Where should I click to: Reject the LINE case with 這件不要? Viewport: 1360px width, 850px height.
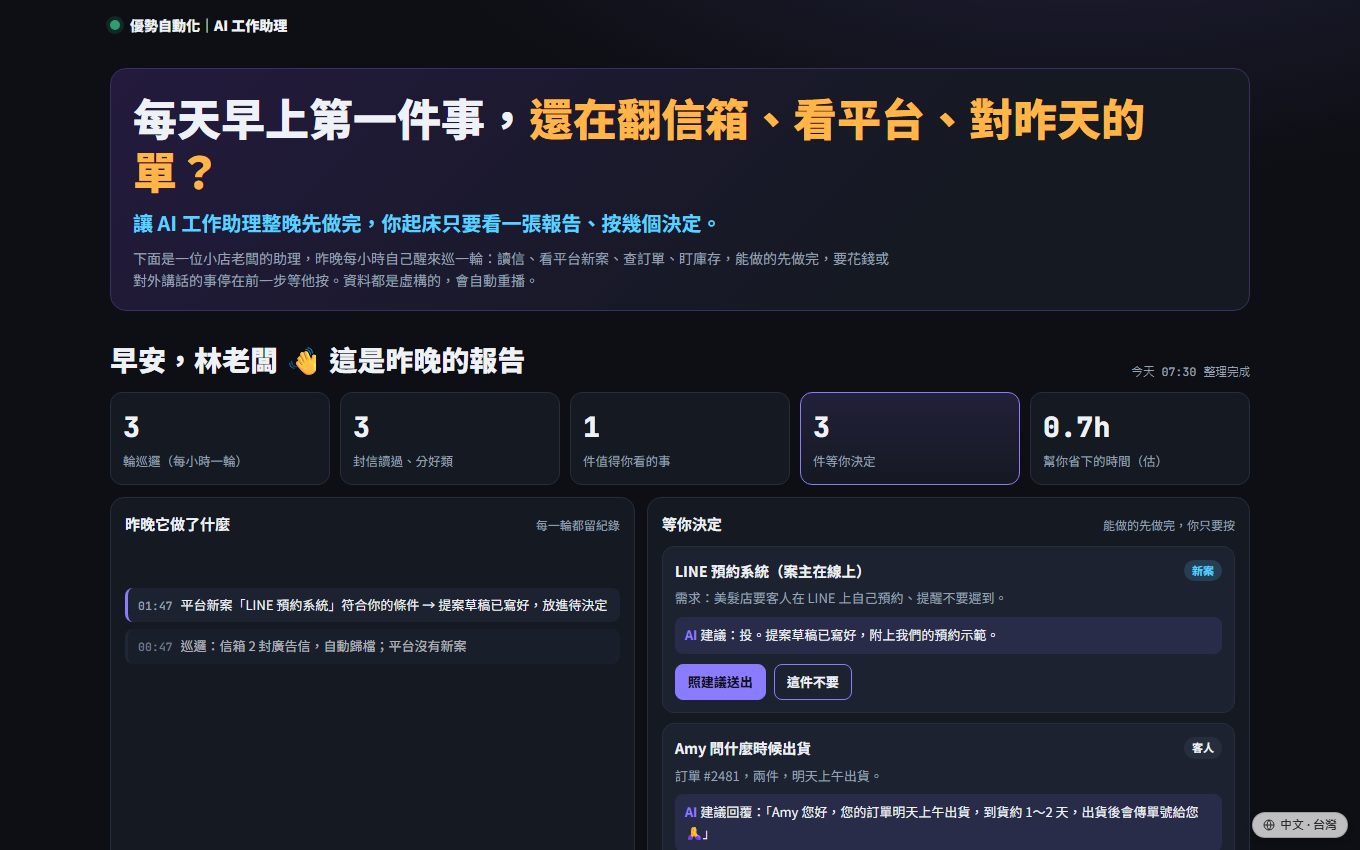(813, 682)
